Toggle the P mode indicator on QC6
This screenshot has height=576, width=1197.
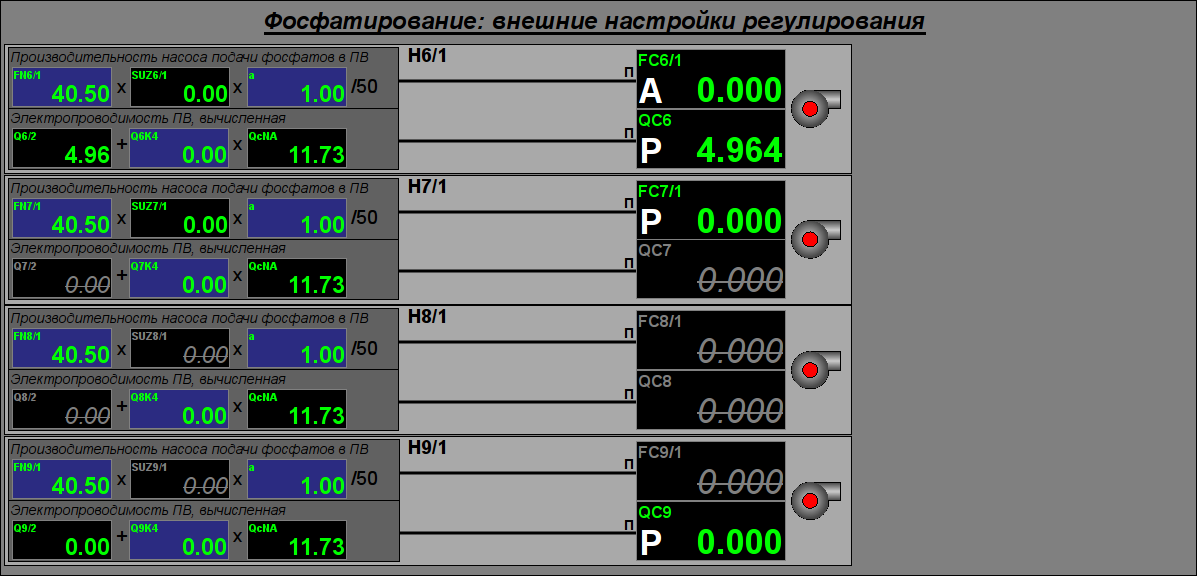tap(651, 151)
